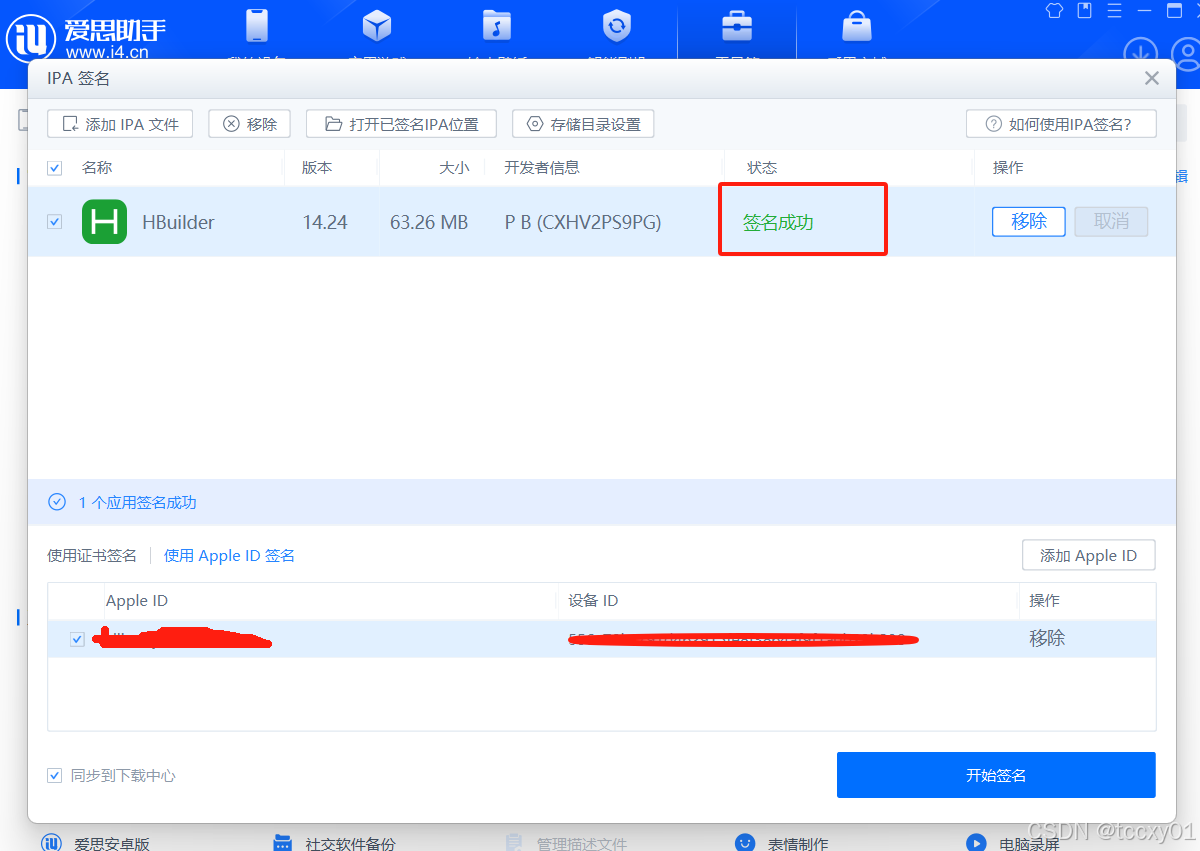Click size 63.26 MB cell
This screenshot has width=1200, height=851.
pyautogui.click(x=429, y=222)
